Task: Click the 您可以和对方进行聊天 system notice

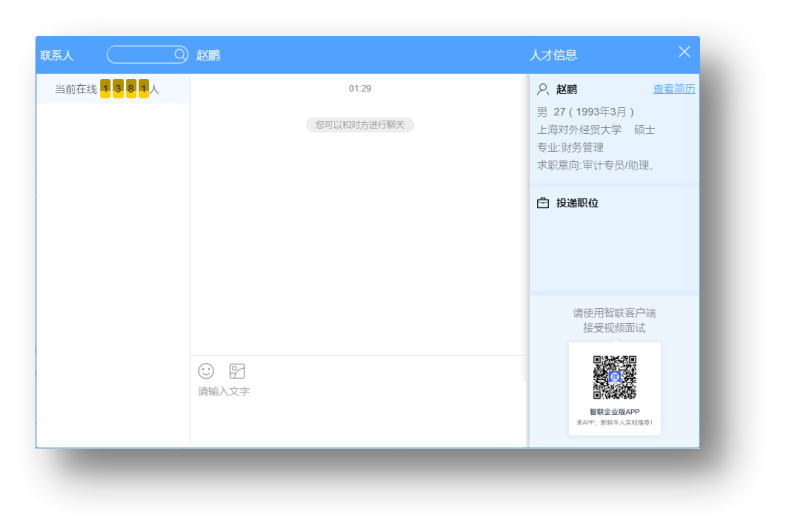Action: pos(360,125)
